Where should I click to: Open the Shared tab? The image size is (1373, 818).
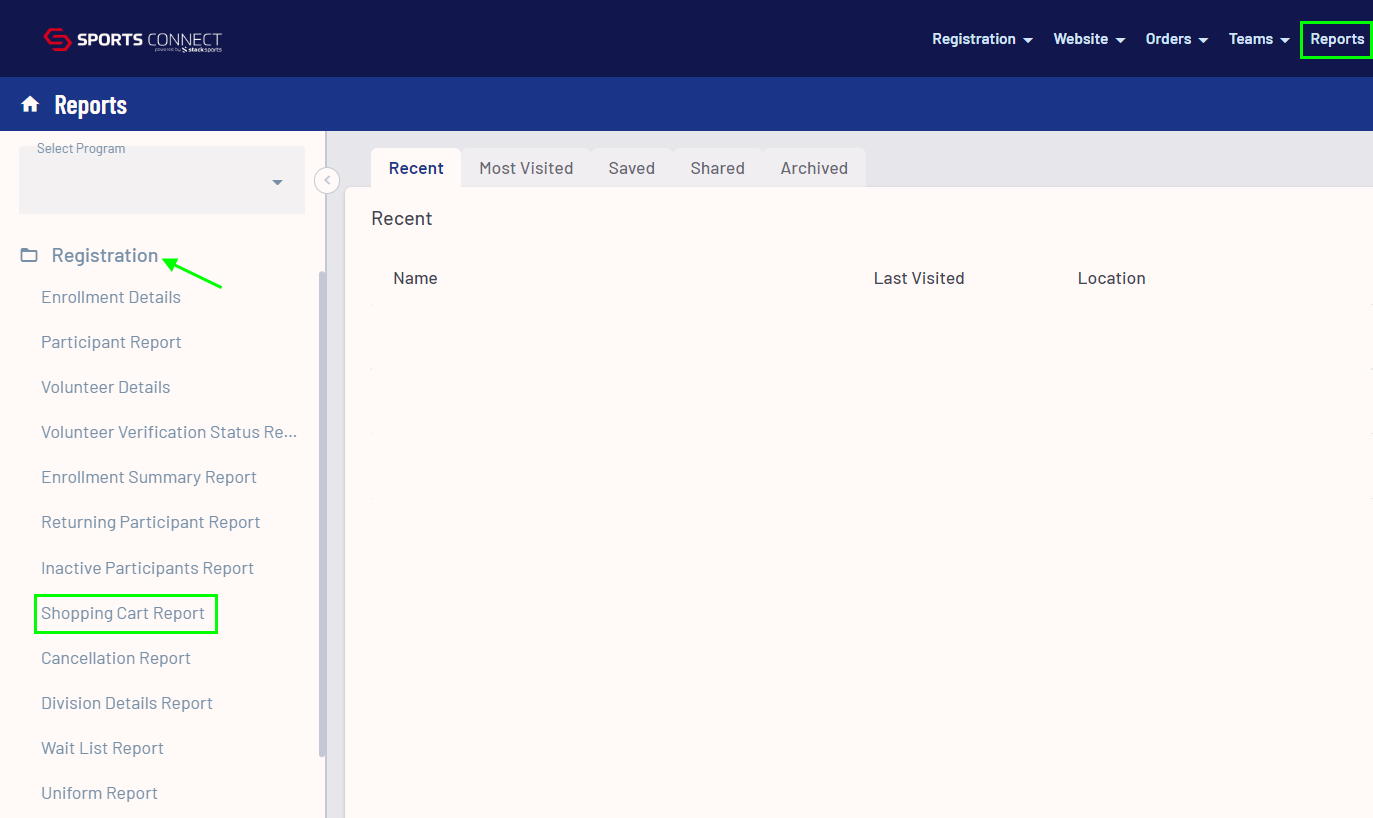click(x=717, y=168)
